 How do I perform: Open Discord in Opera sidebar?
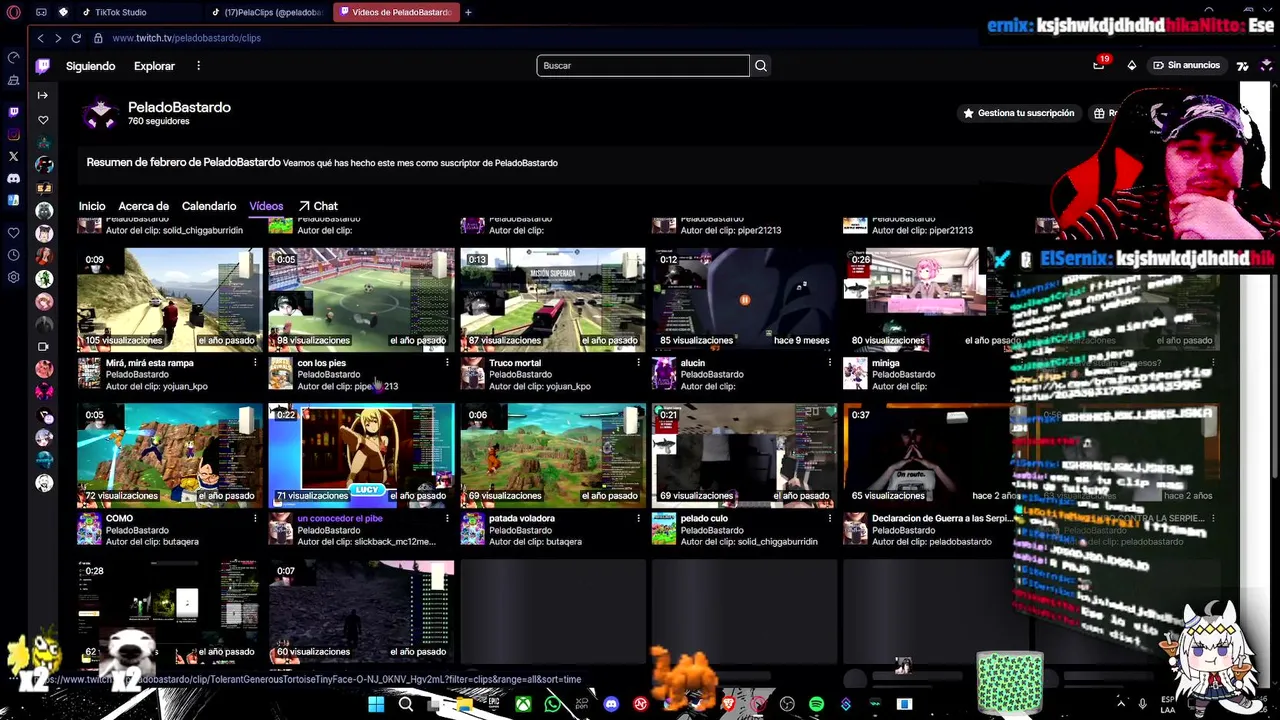(x=14, y=178)
